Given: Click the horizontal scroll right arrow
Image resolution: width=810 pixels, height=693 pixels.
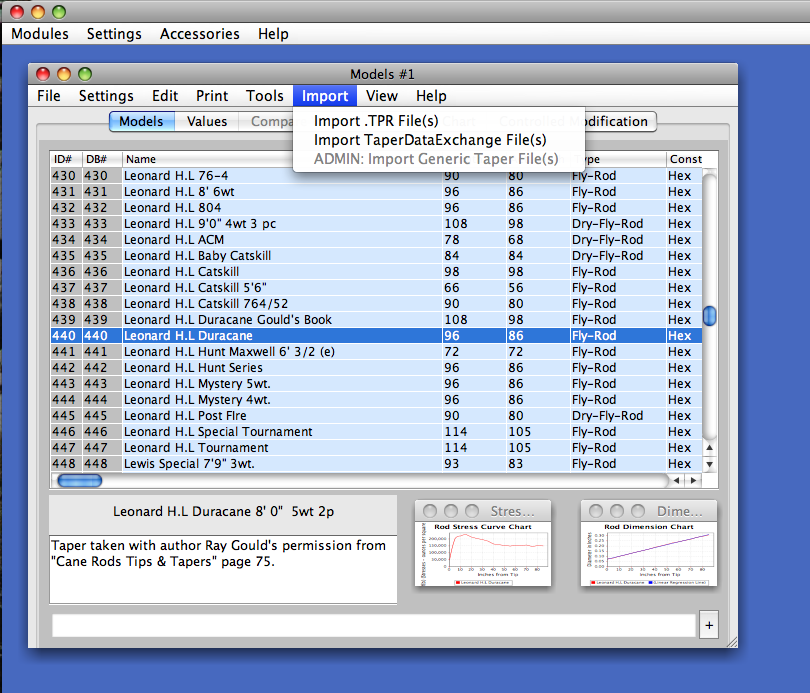Looking at the screenshot, I should point(693,481).
